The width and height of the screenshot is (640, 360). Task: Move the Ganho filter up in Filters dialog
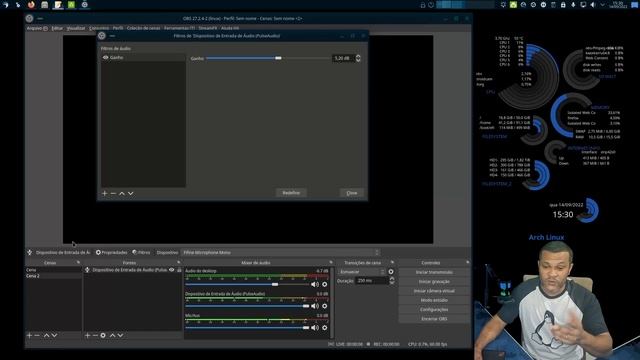[x=122, y=193]
